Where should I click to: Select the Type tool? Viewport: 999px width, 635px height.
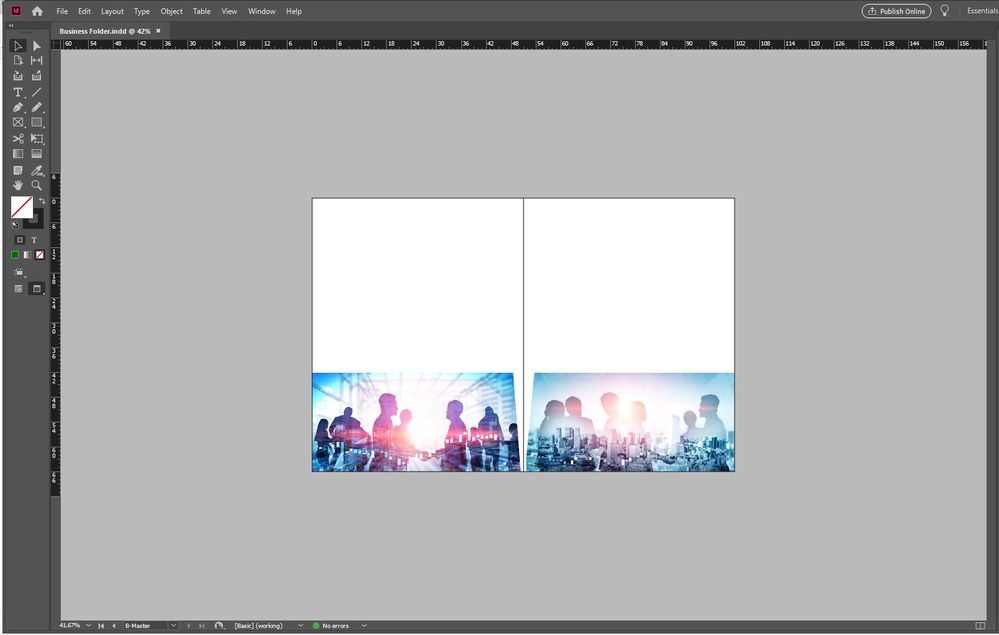(17, 91)
